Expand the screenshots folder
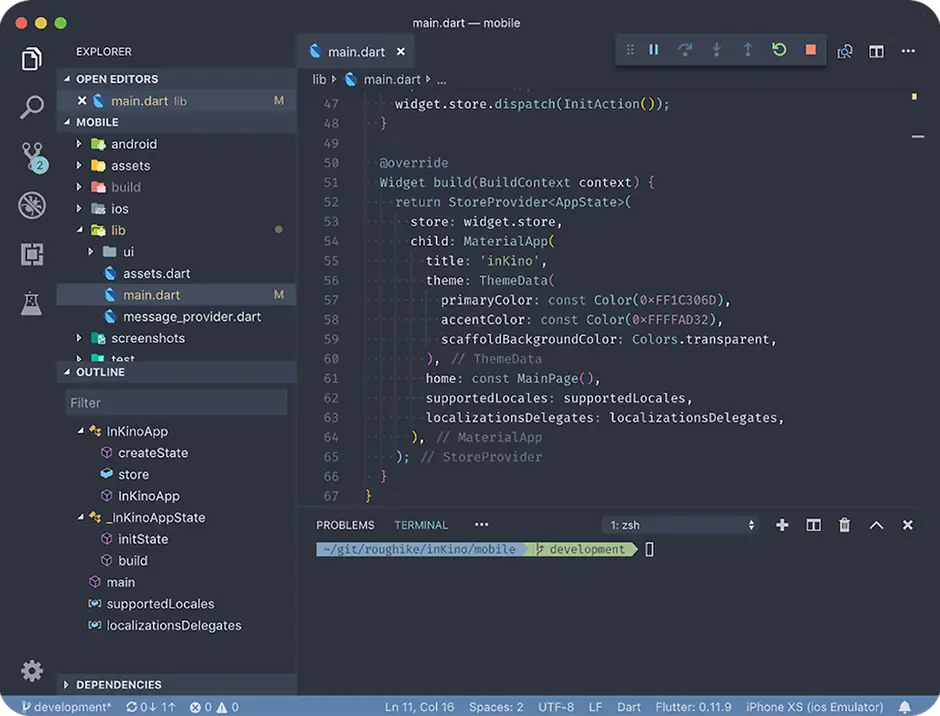The height and width of the screenshot is (716, 940). 79,338
